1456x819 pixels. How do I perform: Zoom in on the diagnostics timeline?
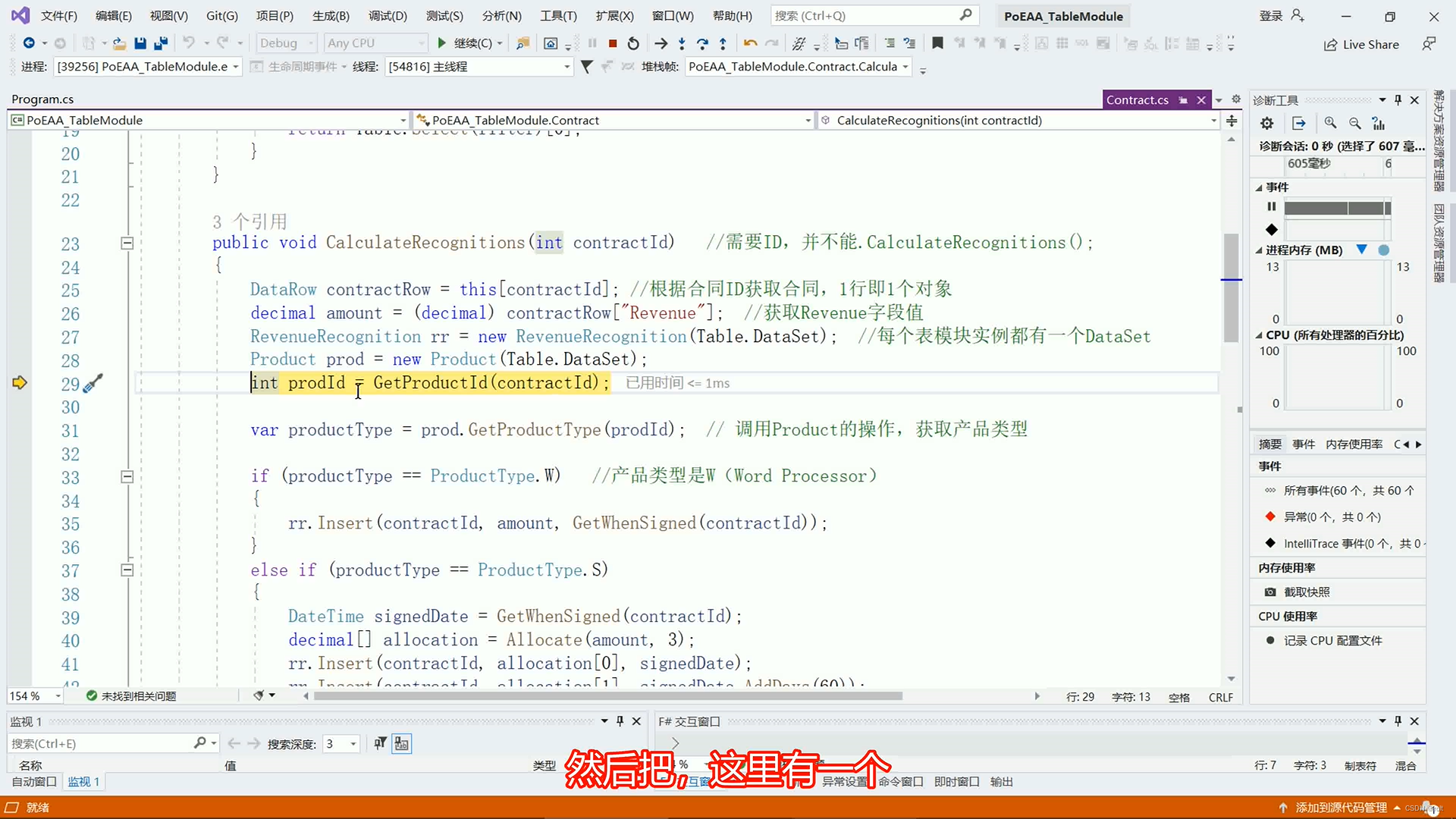click(x=1330, y=123)
